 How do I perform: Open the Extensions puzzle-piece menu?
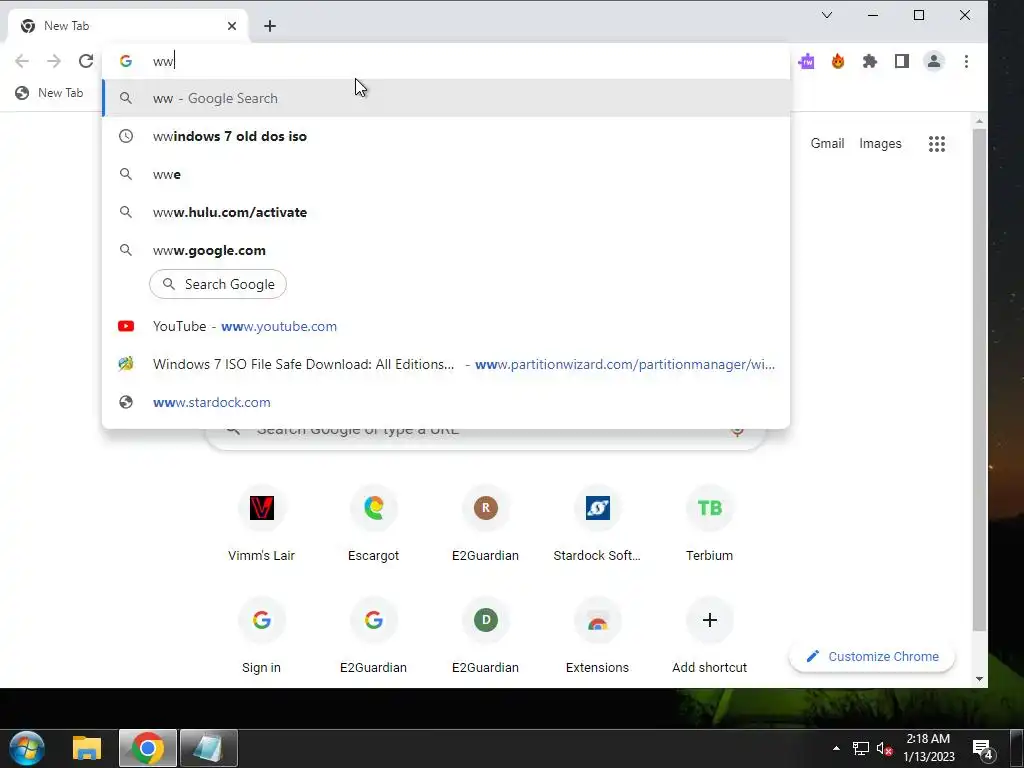870,61
